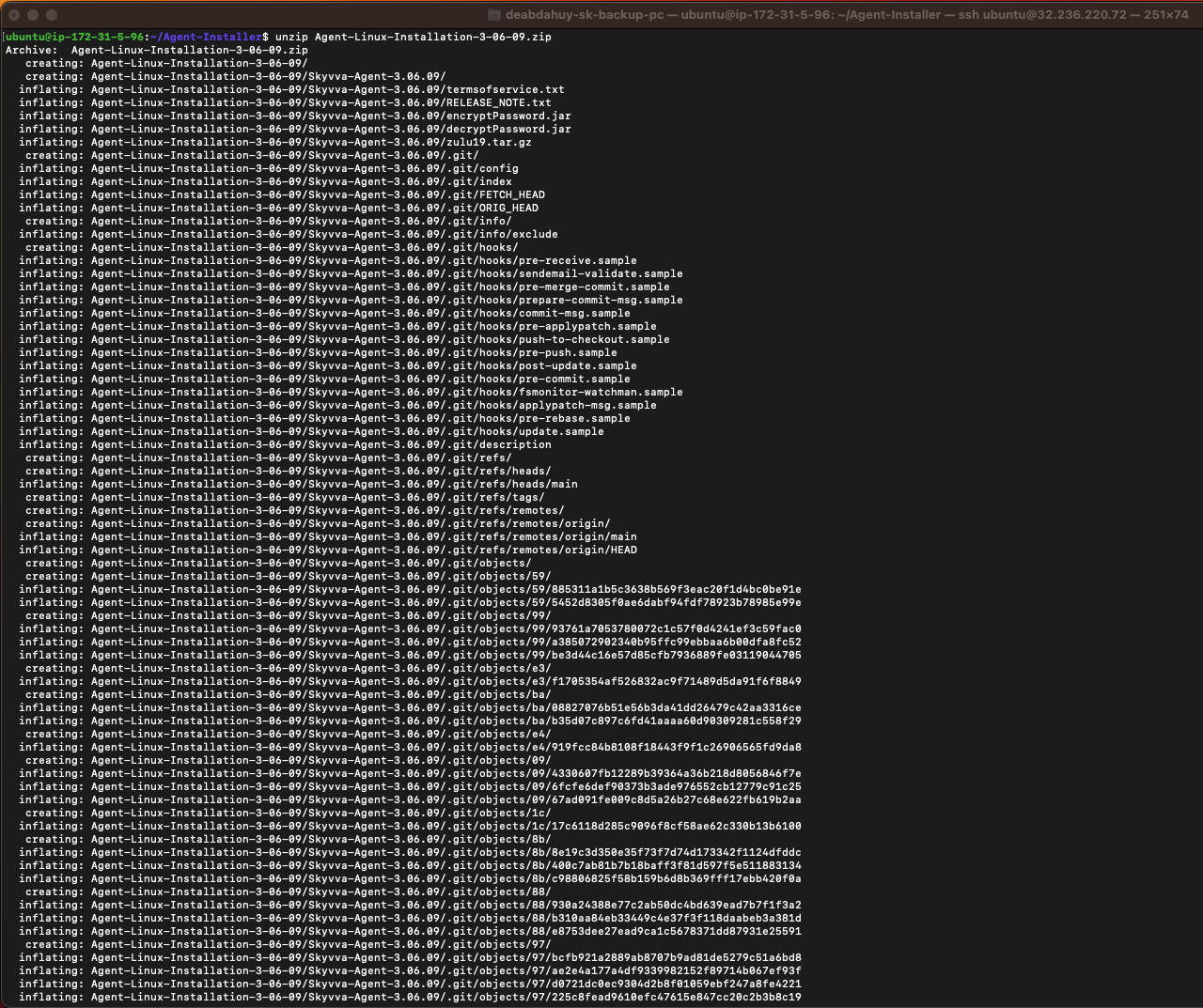Click the window title 'deabdahuy-sk-backup-pc'
This screenshot has height=1008, width=1203.
tap(584, 15)
